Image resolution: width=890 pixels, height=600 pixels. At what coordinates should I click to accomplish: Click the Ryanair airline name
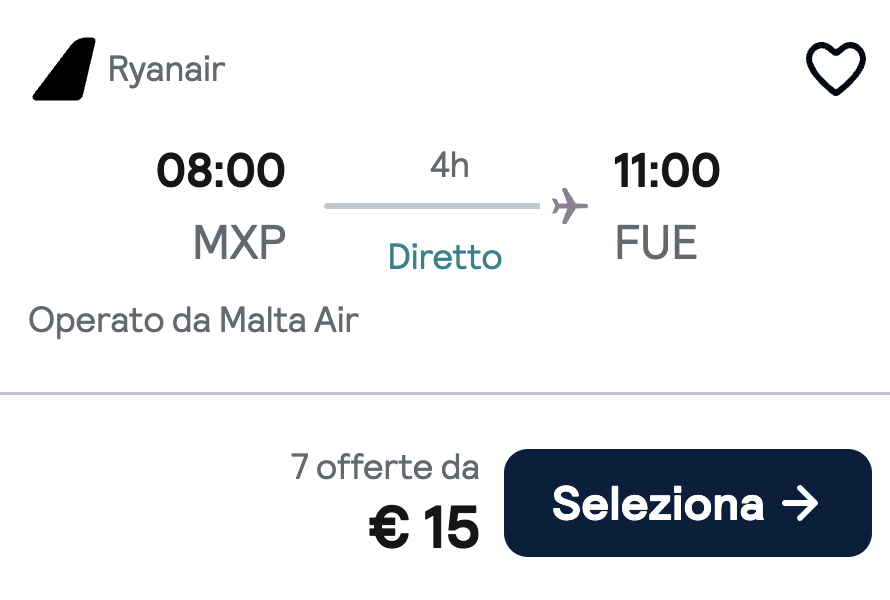[166, 70]
